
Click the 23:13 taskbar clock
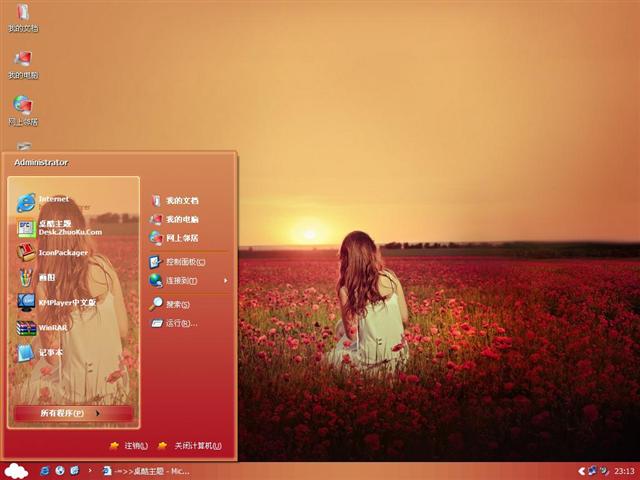coord(624,471)
